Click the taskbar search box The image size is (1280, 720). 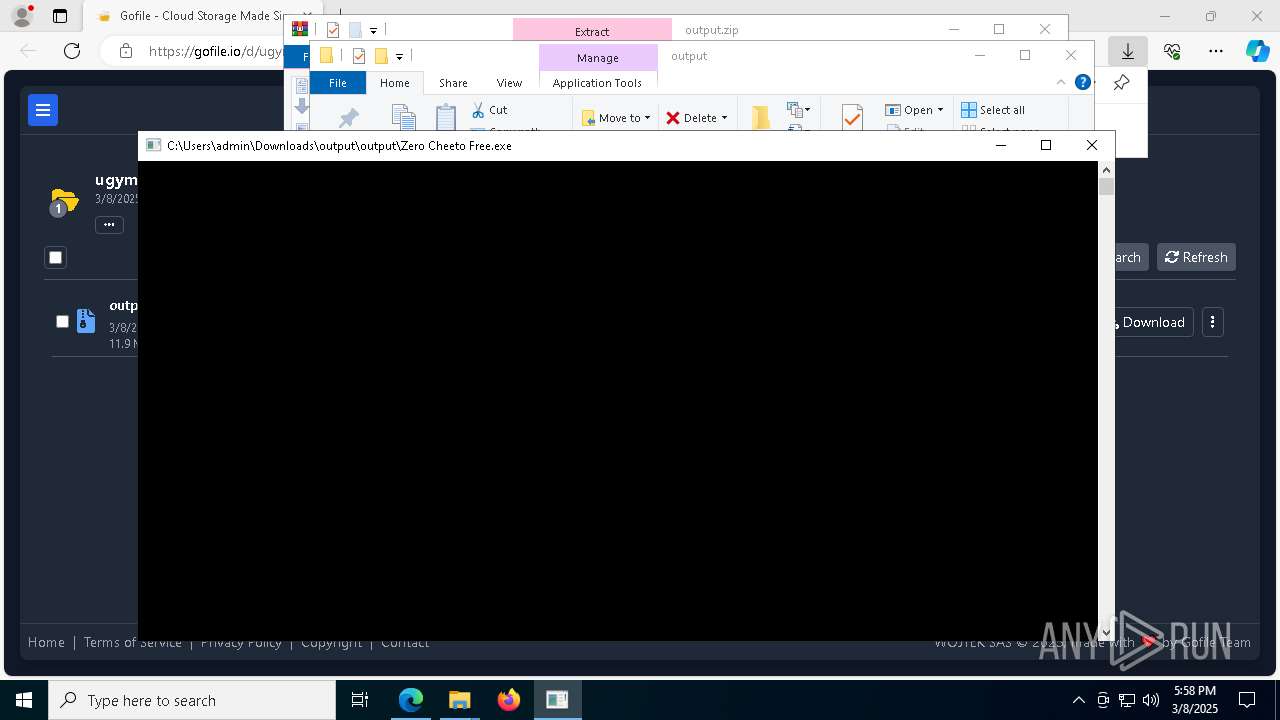(192, 700)
